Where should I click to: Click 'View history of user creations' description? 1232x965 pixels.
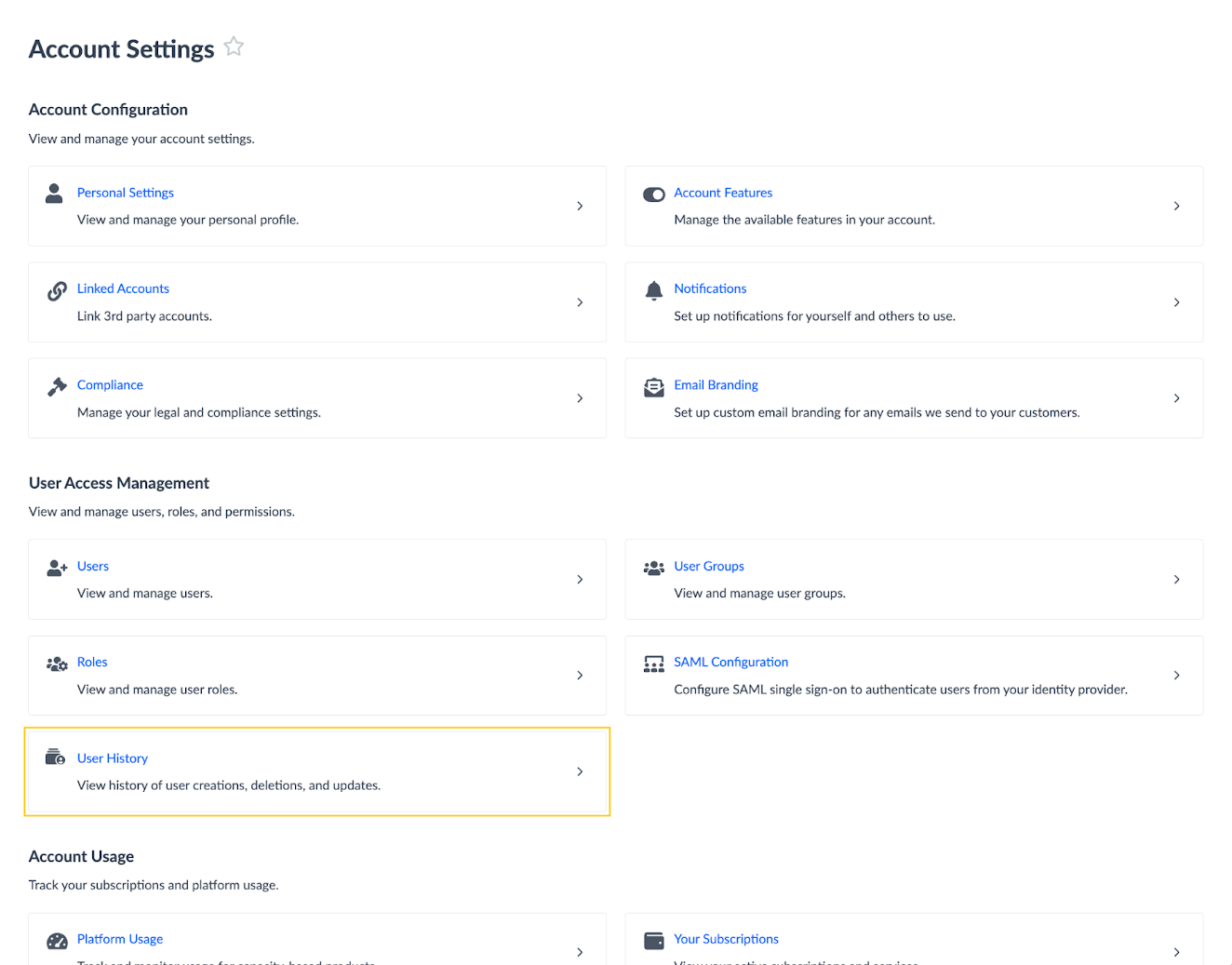[229, 785]
